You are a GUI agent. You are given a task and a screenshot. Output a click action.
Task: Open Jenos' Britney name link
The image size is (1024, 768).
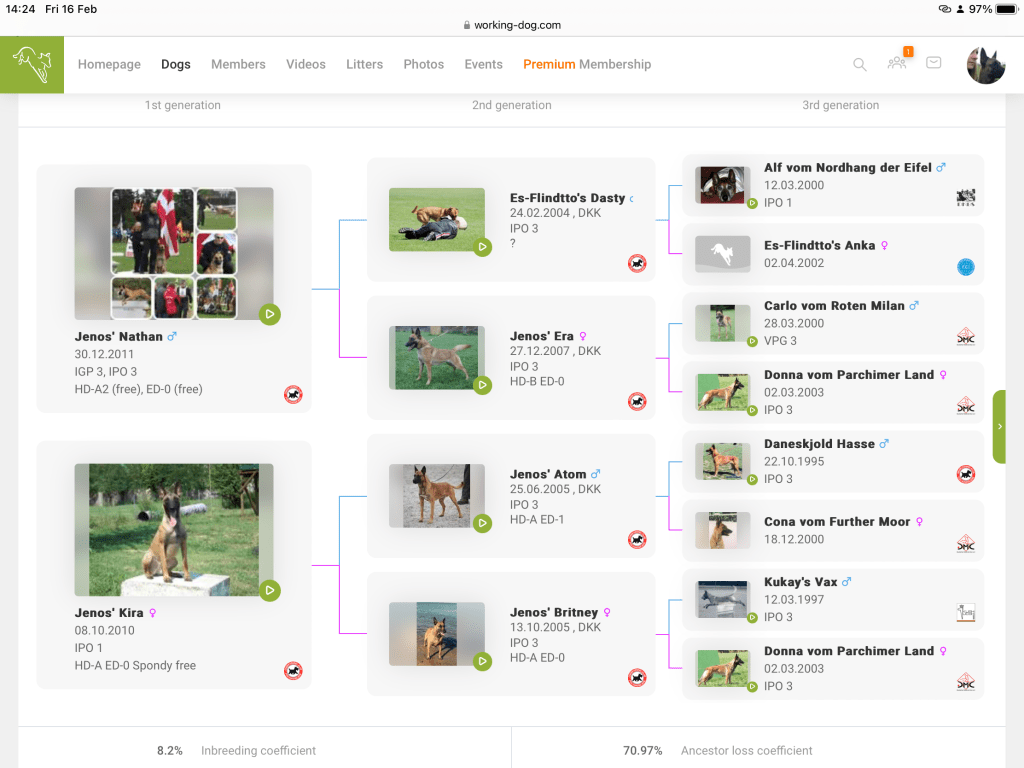[x=553, y=612]
